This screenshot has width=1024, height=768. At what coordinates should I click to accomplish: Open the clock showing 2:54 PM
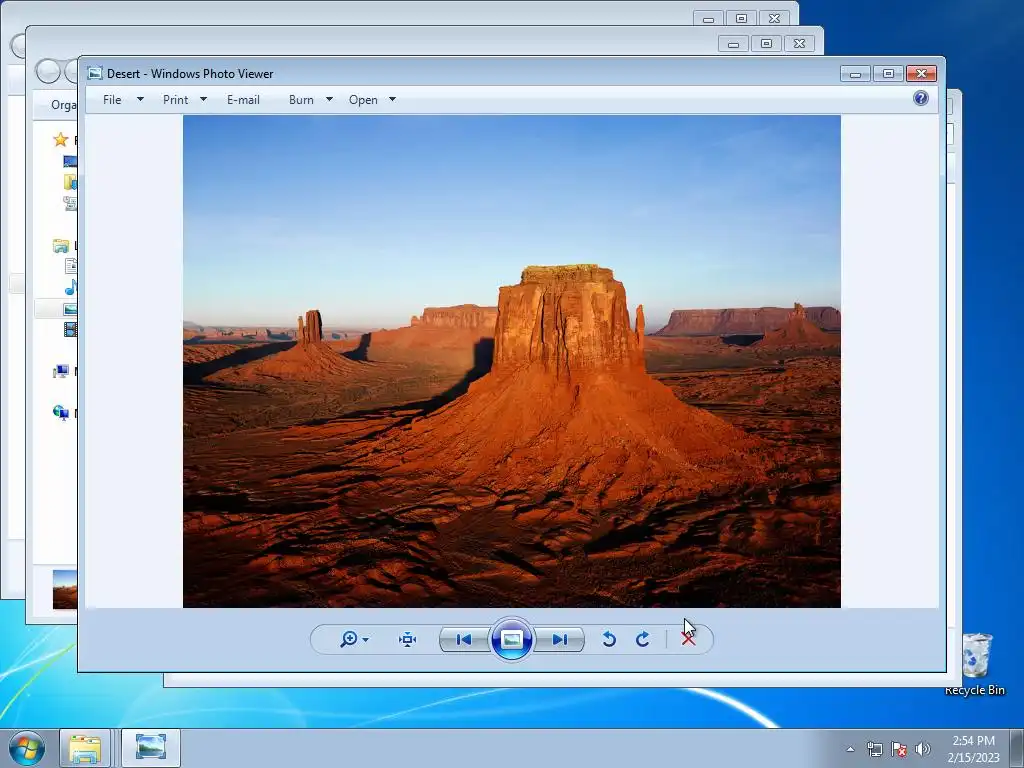coord(974,749)
